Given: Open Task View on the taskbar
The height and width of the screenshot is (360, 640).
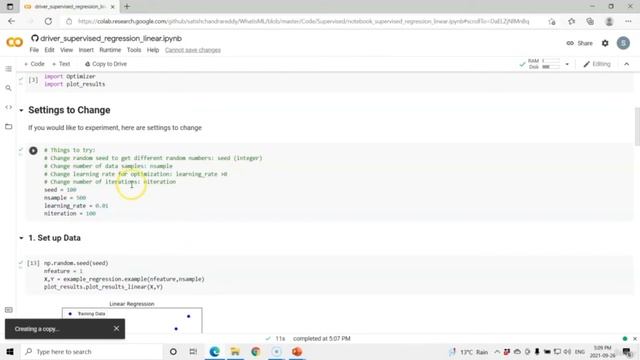Looking at the screenshot, I should [x=193, y=351].
